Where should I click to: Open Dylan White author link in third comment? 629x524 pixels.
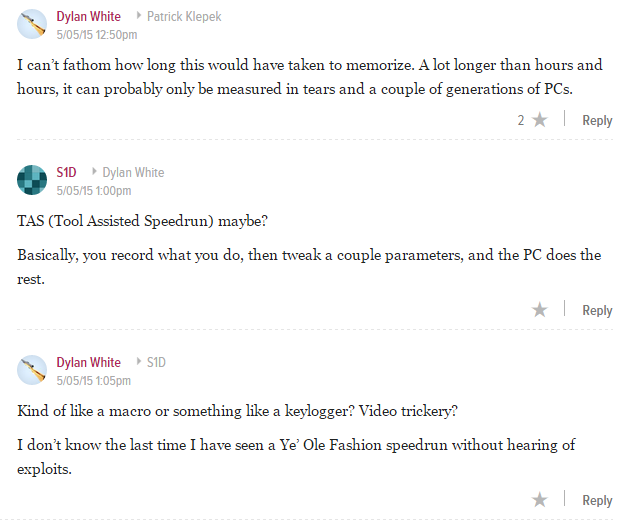(x=89, y=362)
